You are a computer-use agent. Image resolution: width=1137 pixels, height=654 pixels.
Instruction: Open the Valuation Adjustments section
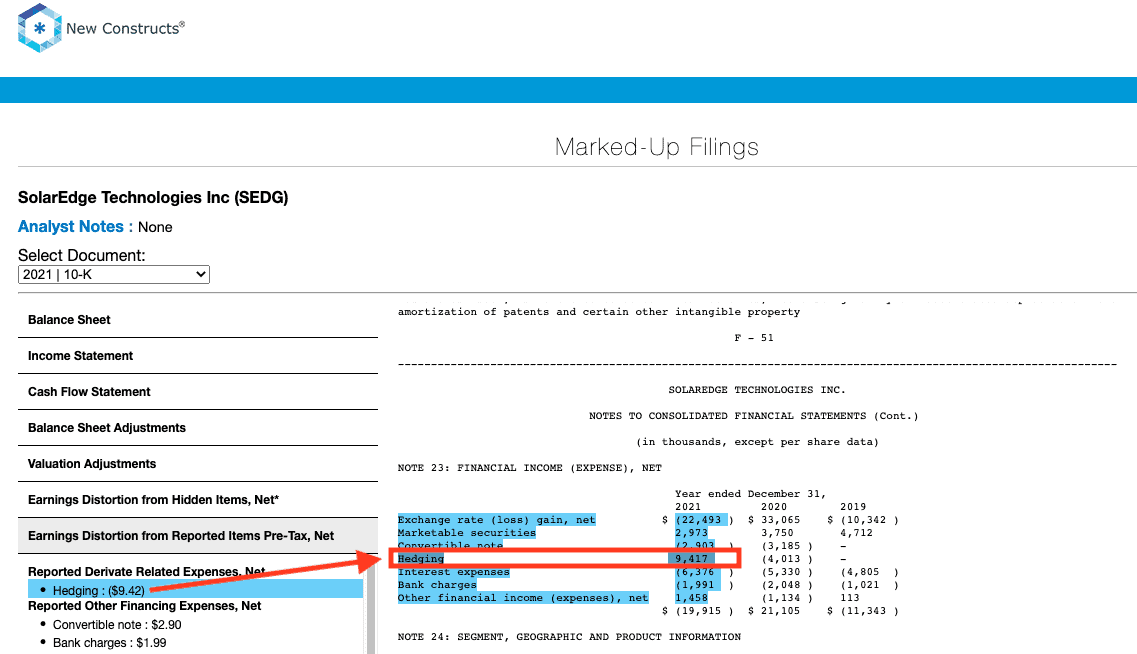(198, 464)
